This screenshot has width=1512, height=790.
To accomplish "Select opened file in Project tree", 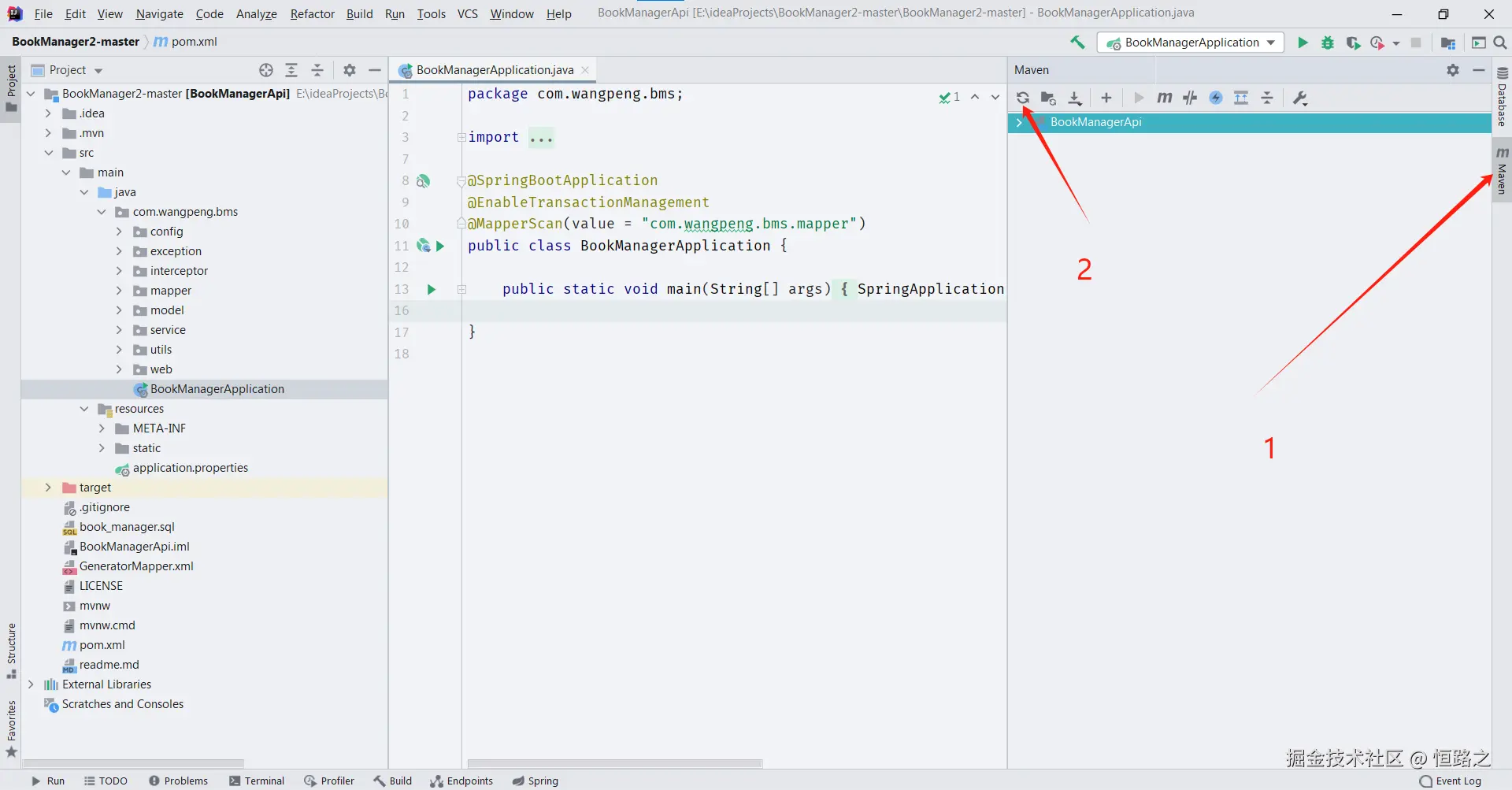I will (266, 70).
